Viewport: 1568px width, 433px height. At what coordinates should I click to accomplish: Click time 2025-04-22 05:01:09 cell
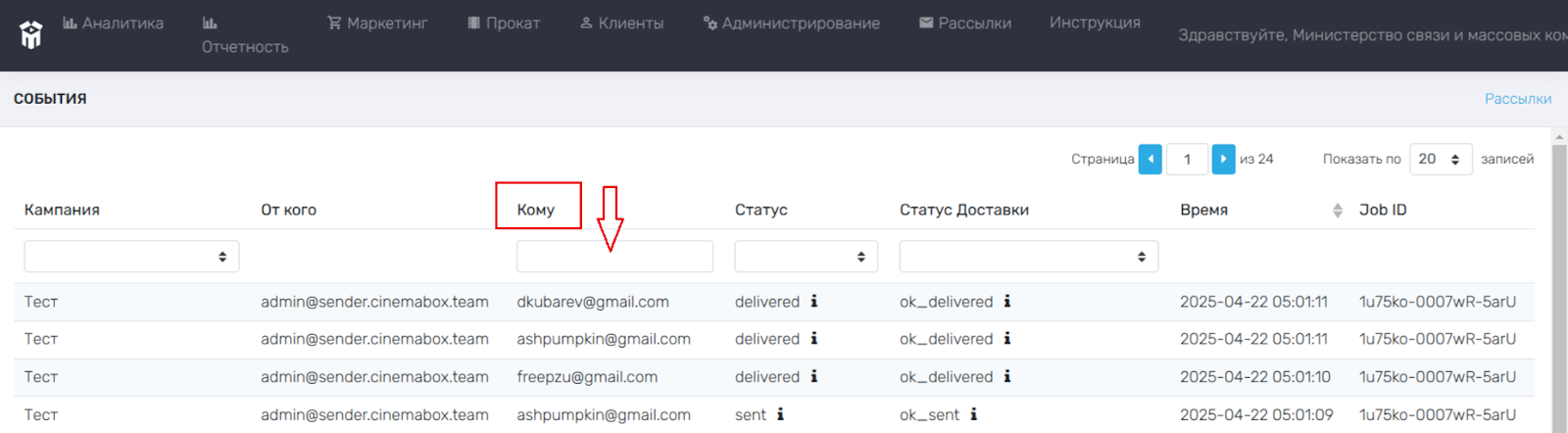(1256, 414)
